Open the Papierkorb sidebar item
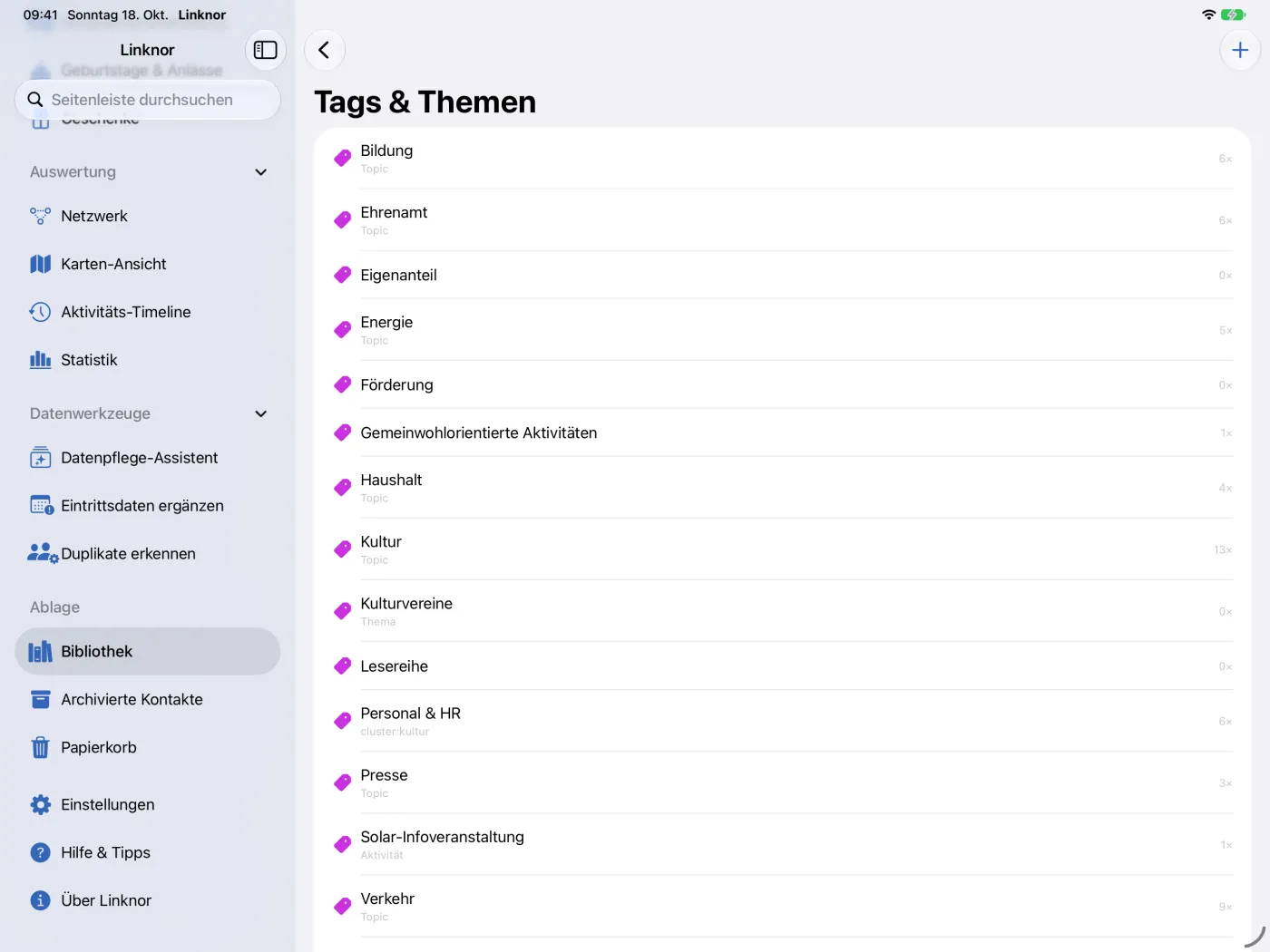 [148, 748]
